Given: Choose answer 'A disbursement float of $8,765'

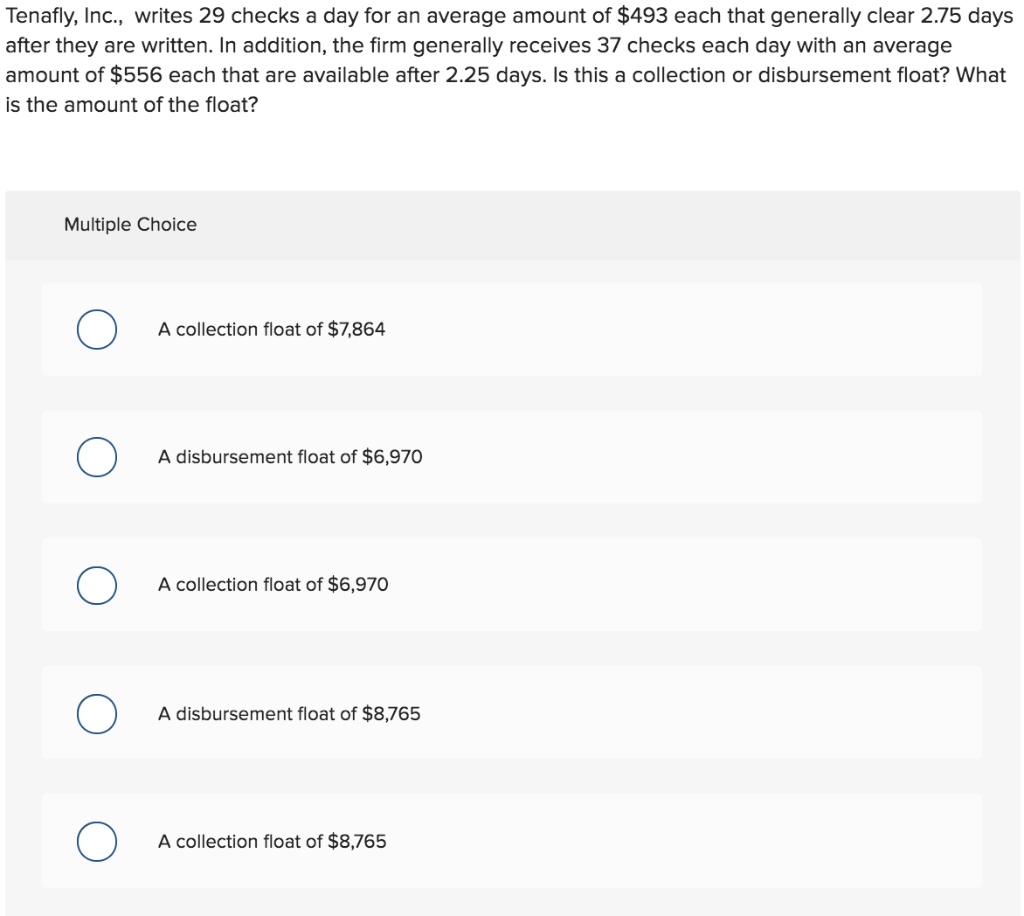Looking at the screenshot, I should point(289,714).
